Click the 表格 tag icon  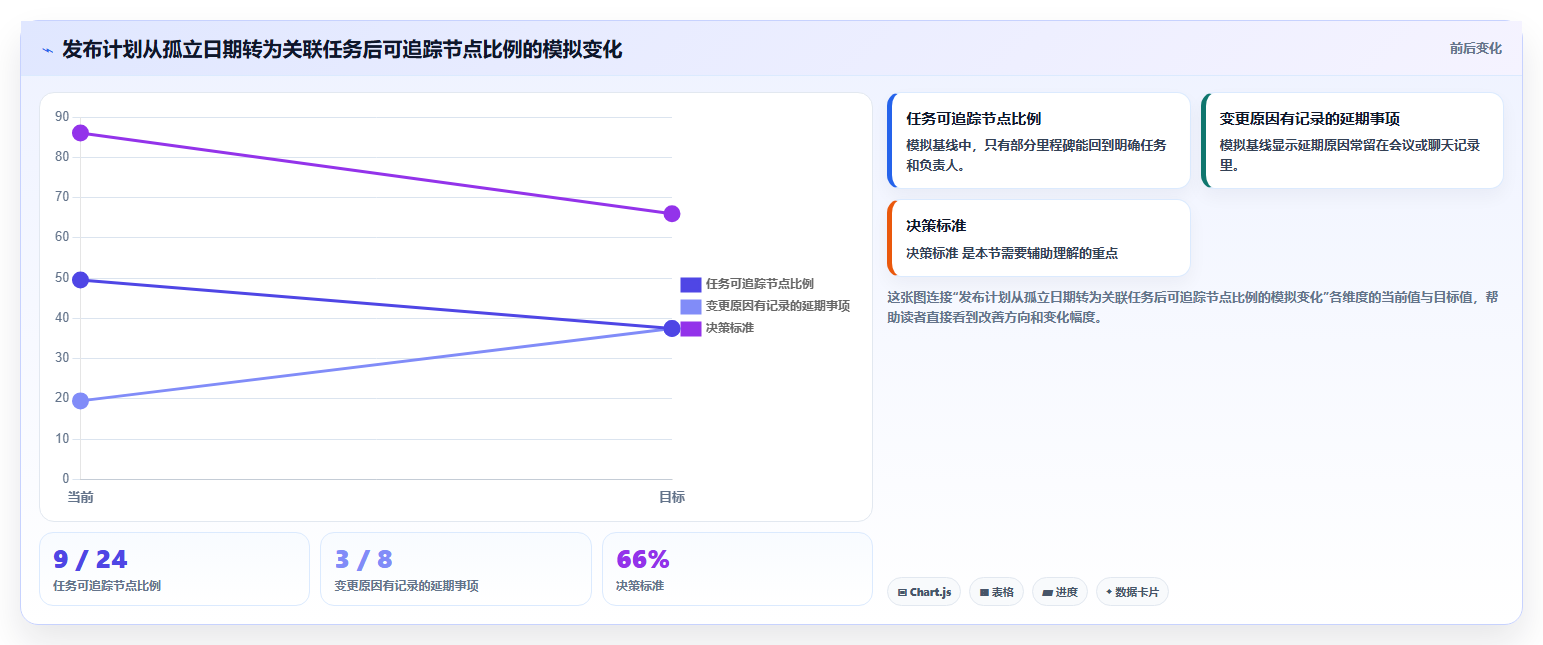(x=984, y=593)
